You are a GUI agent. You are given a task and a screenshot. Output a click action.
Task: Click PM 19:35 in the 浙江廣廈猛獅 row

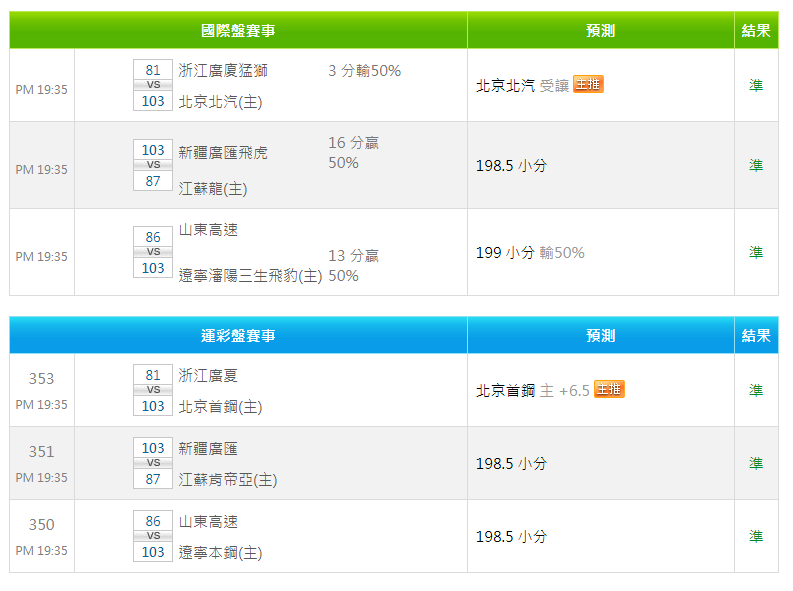pyautogui.click(x=41, y=89)
